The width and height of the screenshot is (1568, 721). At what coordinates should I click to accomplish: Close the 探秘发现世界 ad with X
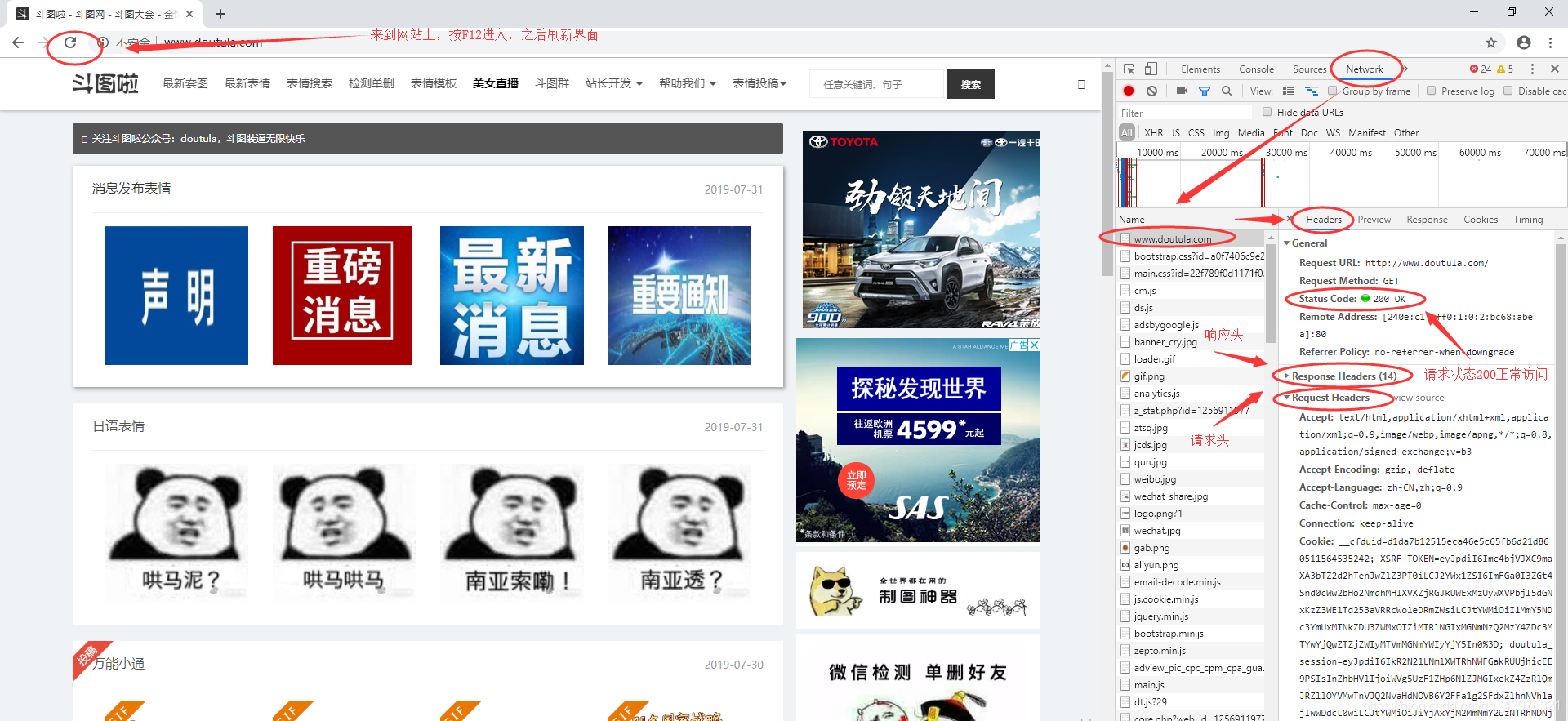(1034, 345)
